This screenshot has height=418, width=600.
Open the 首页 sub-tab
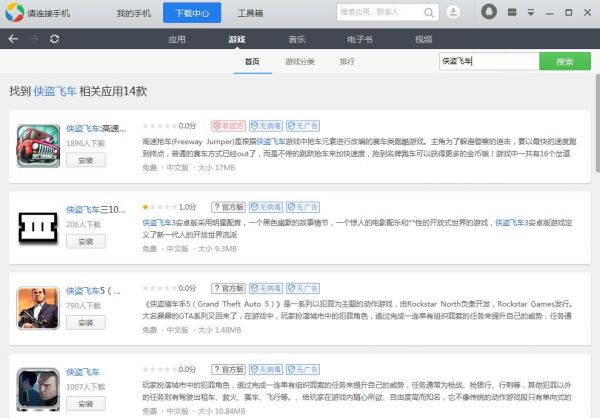point(252,62)
